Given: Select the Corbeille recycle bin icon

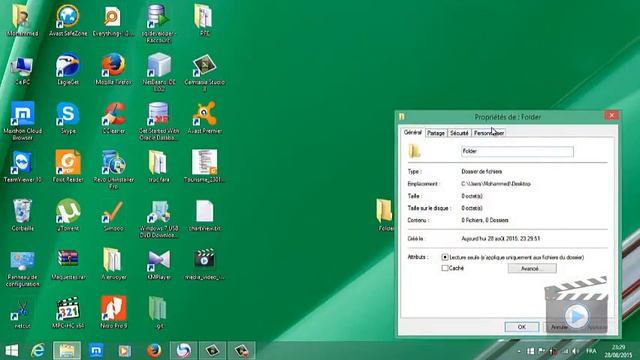Looking at the screenshot, I should point(22,215).
